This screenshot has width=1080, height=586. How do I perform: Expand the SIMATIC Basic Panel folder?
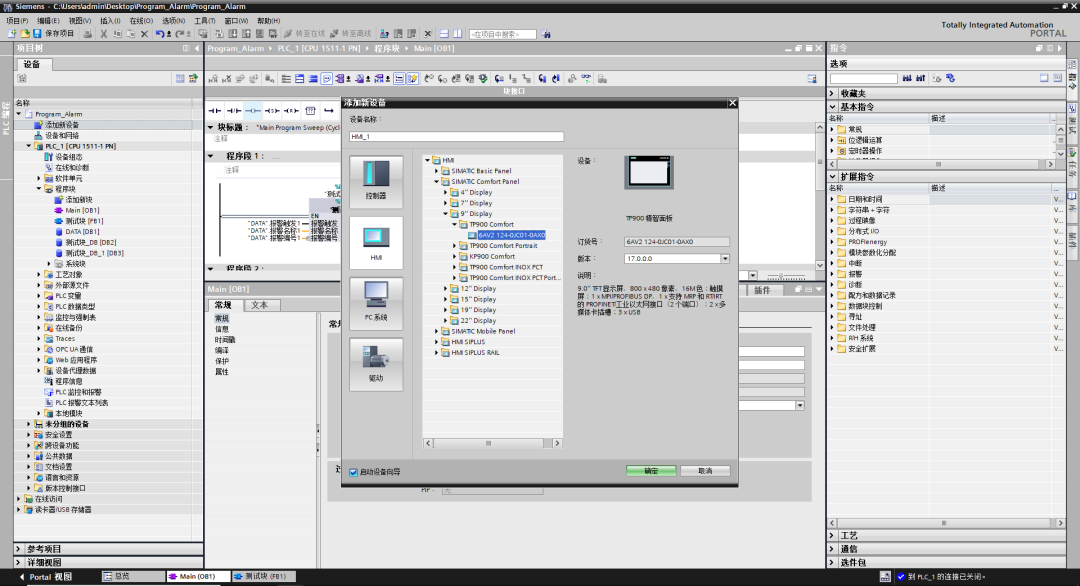click(437, 171)
